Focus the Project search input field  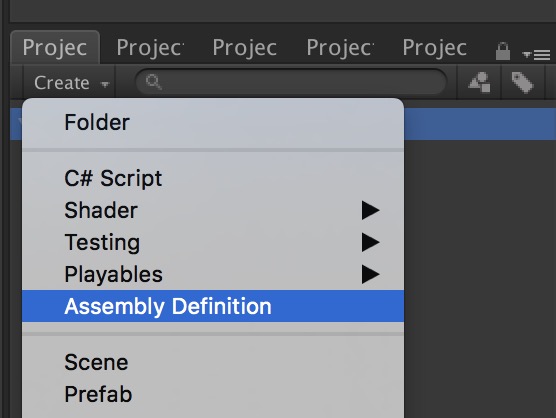(x=291, y=82)
